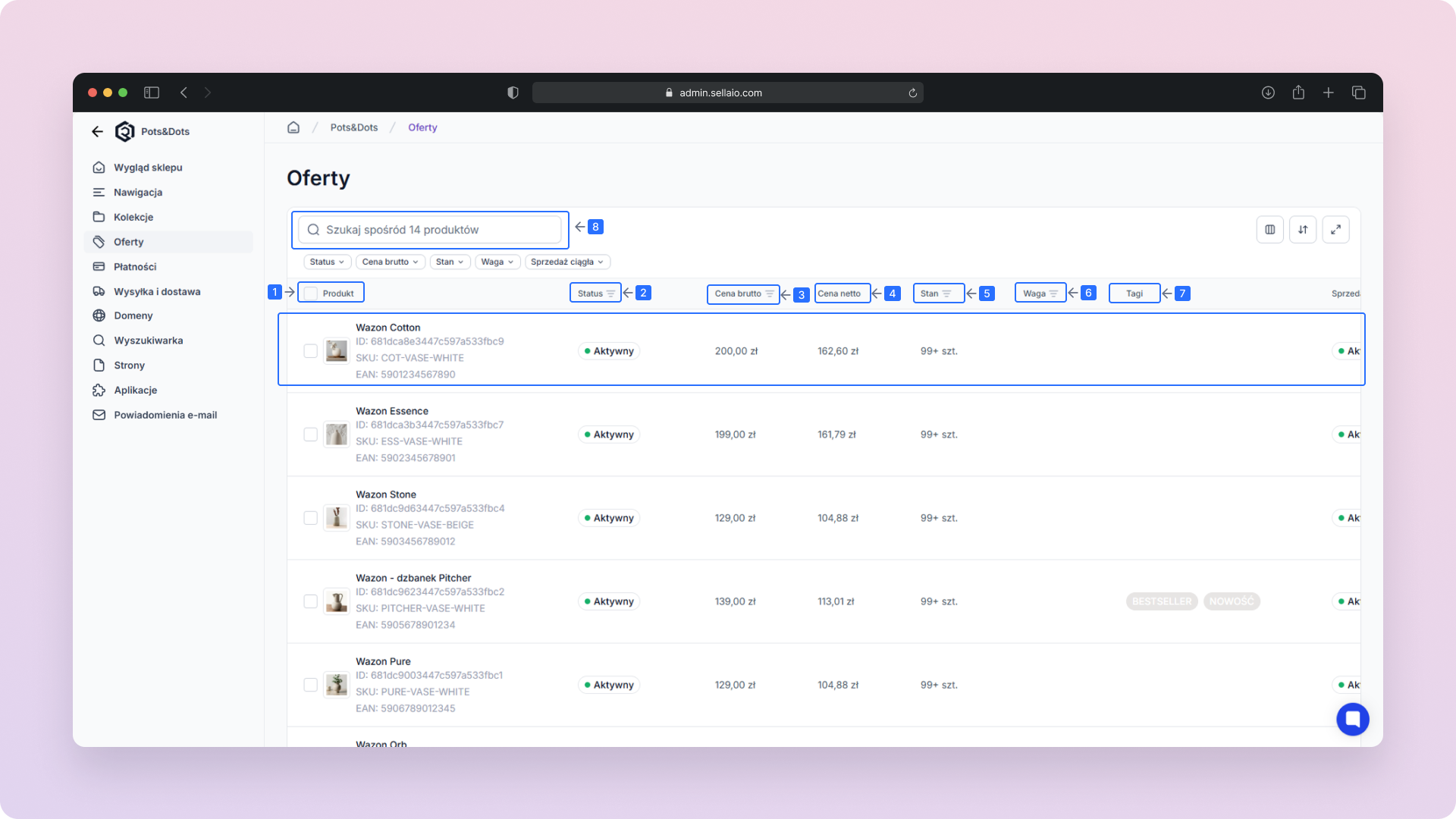Click the page reload icon in address bar
1456x819 pixels.
(912, 93)
